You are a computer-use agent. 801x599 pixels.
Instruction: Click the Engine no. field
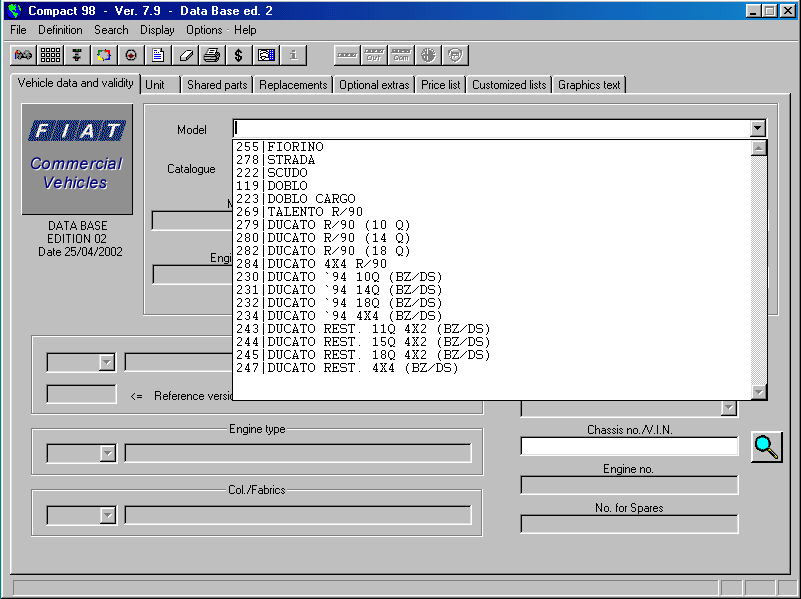click(x=629, y=485)
